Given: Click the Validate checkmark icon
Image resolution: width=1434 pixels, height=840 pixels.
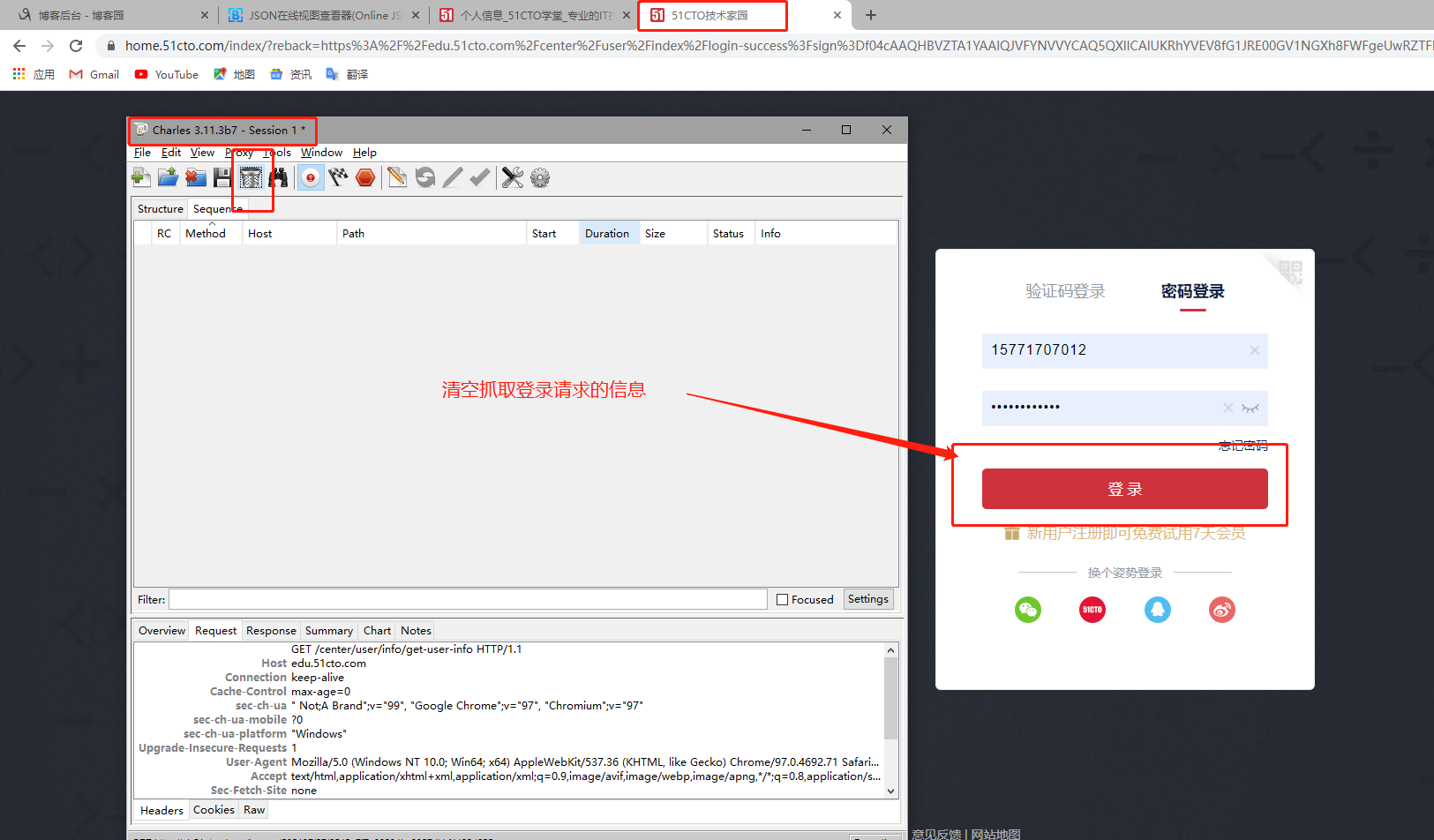Looking at the screenshot, I should coord(480,177).
